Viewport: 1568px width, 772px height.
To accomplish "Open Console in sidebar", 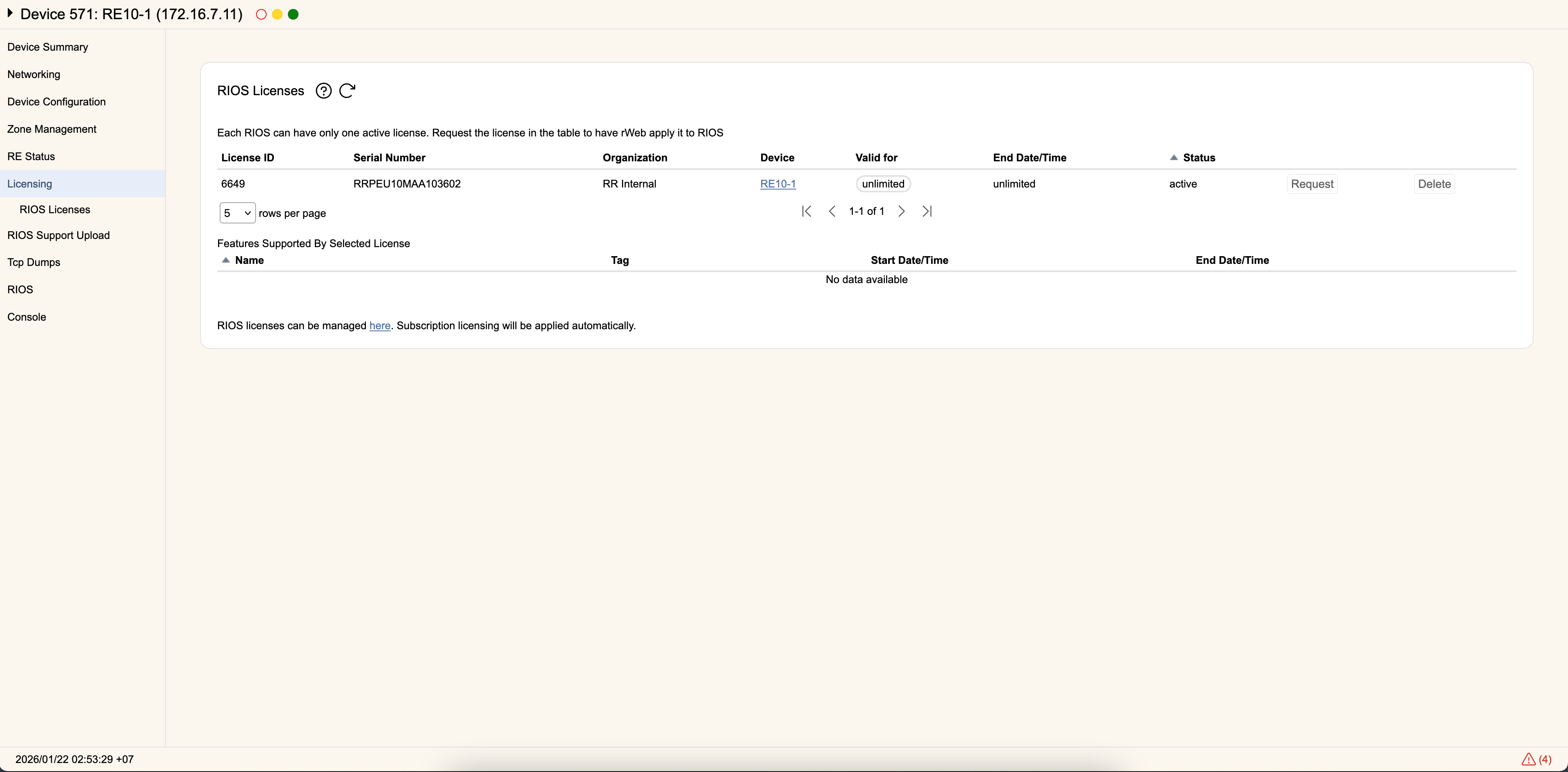I will [x=27, y=317].
